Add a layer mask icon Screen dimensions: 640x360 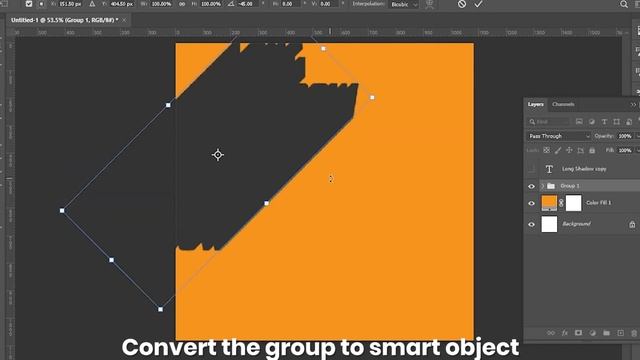point(578,333)
